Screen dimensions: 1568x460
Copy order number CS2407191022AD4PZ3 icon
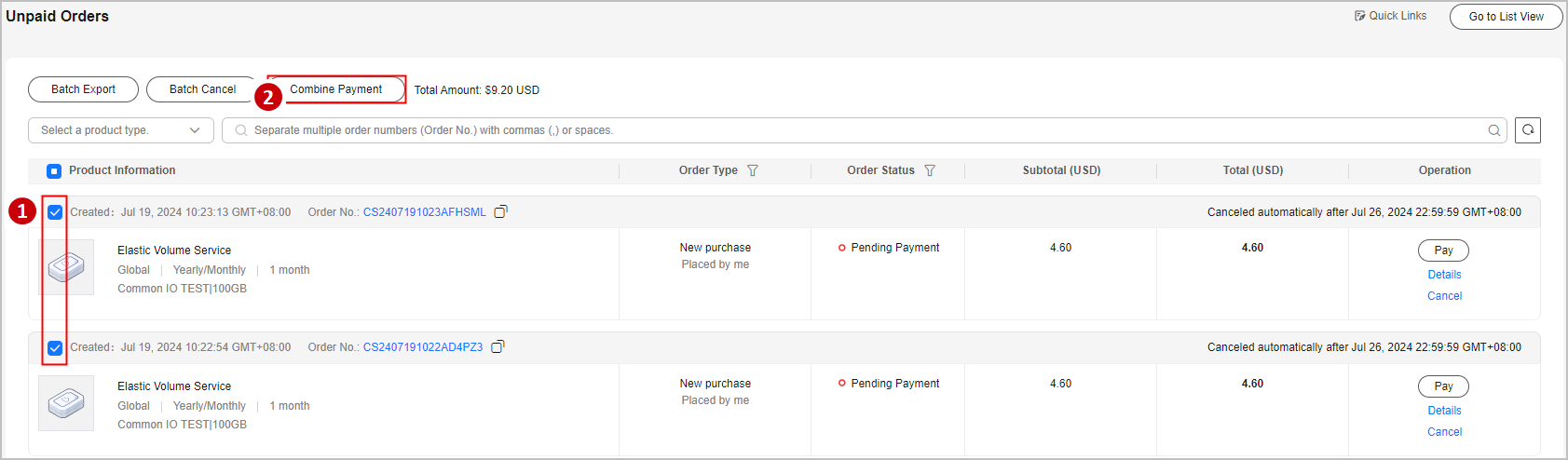coord(498,346)
